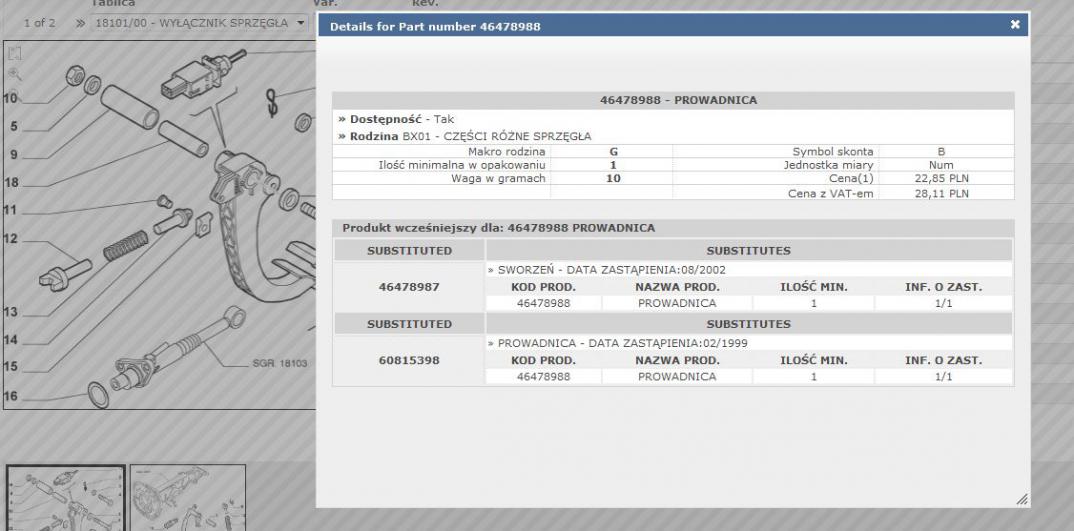Screen dimensions: 1074x531
Task: Click callout number 13 on diagram
Action: click(x=10, y=312)
